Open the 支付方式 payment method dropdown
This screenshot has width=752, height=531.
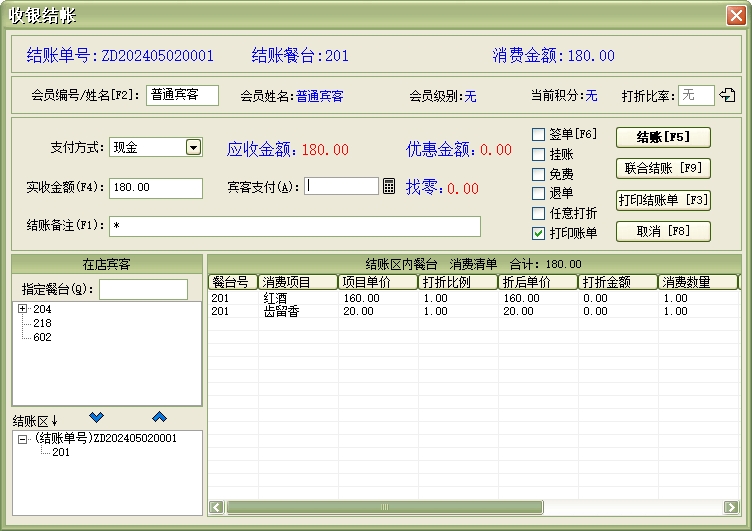click(x=193, y=147)
